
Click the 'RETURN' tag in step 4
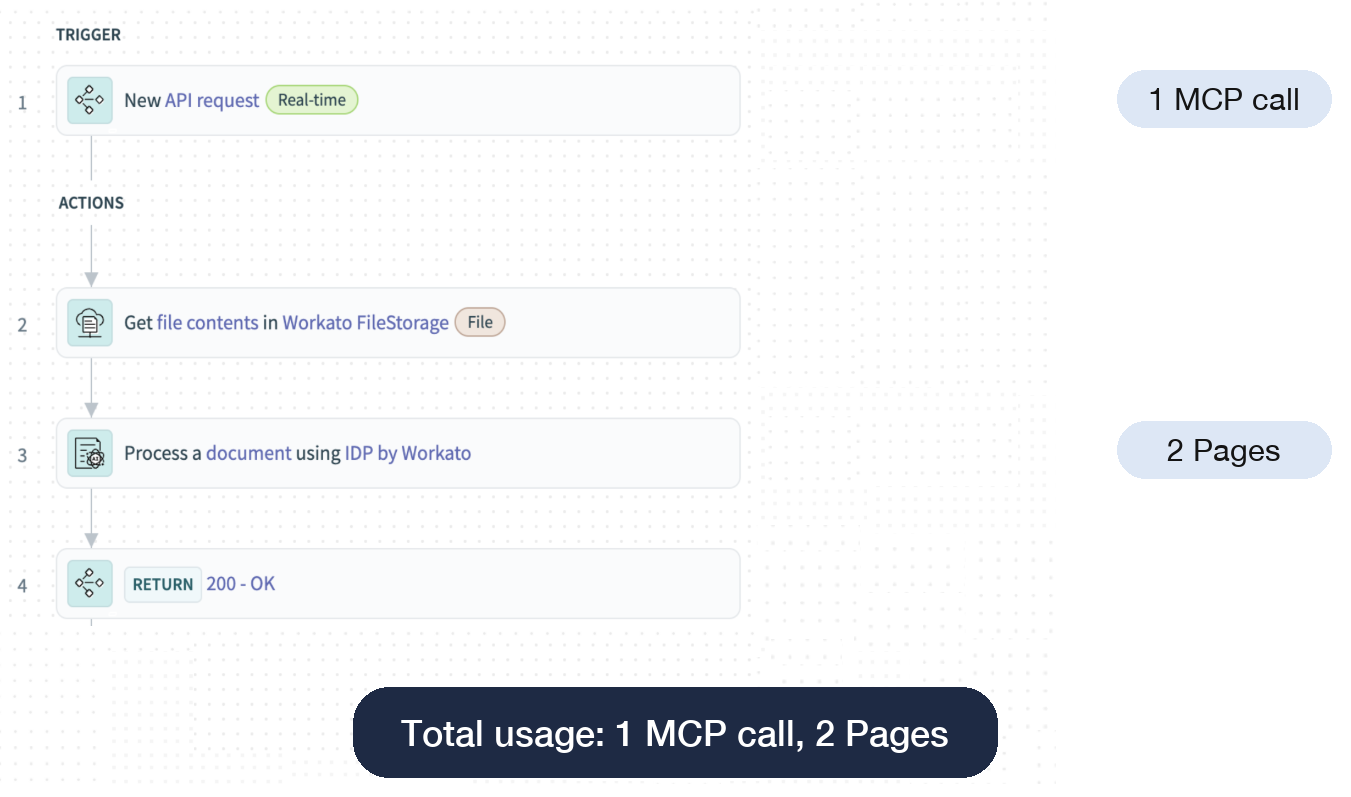[x=163, y=584]
